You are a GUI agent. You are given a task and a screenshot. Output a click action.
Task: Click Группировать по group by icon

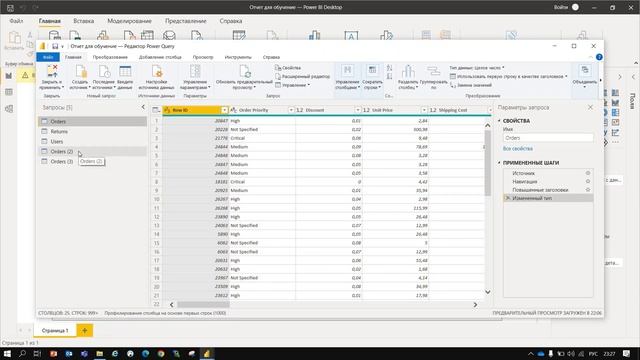(x=433, y=71)
